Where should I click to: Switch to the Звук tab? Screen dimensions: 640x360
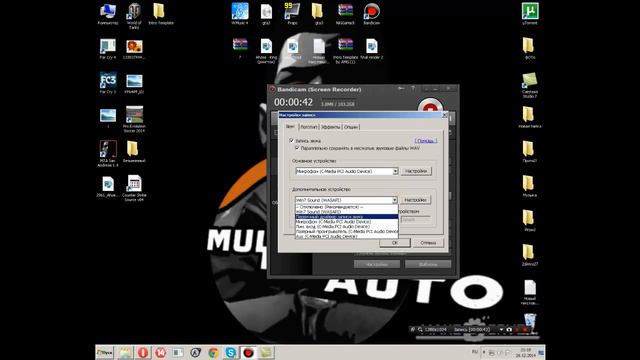click(290, 127)
